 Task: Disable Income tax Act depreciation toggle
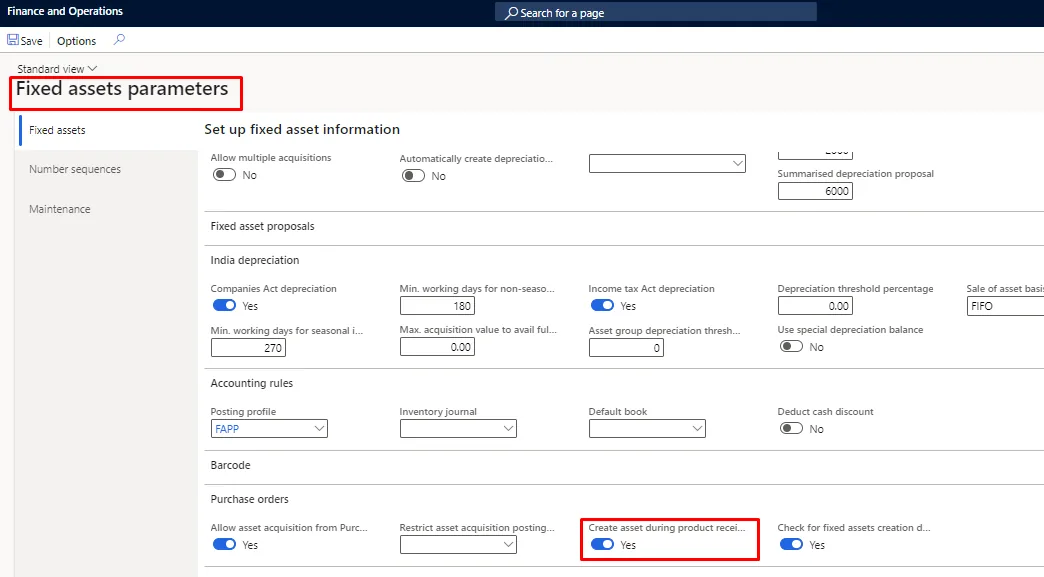pyautogui.click(x=603, y=305)
